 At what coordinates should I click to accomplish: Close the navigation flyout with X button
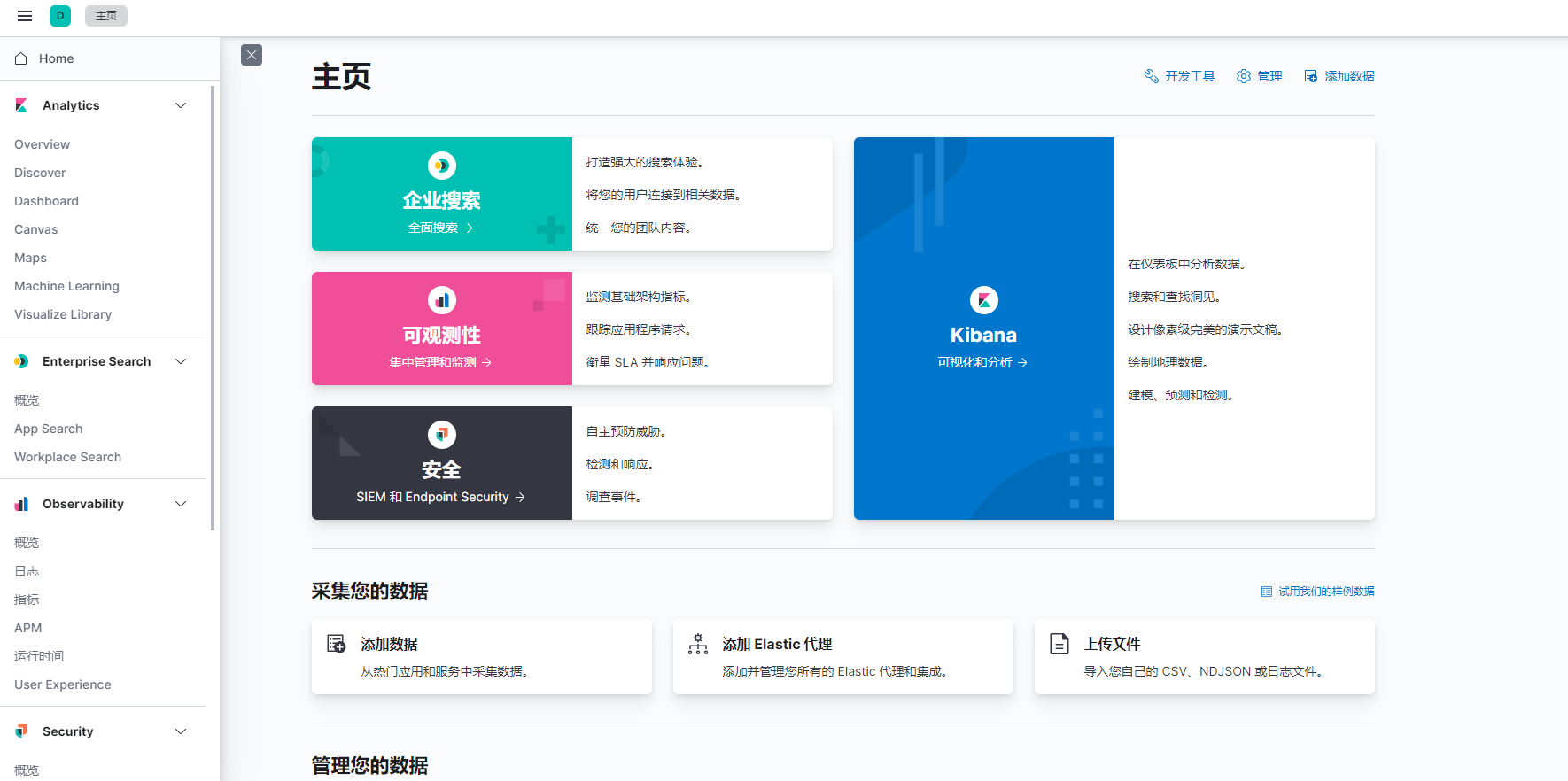pyautogui.click(x=252, y=55)
